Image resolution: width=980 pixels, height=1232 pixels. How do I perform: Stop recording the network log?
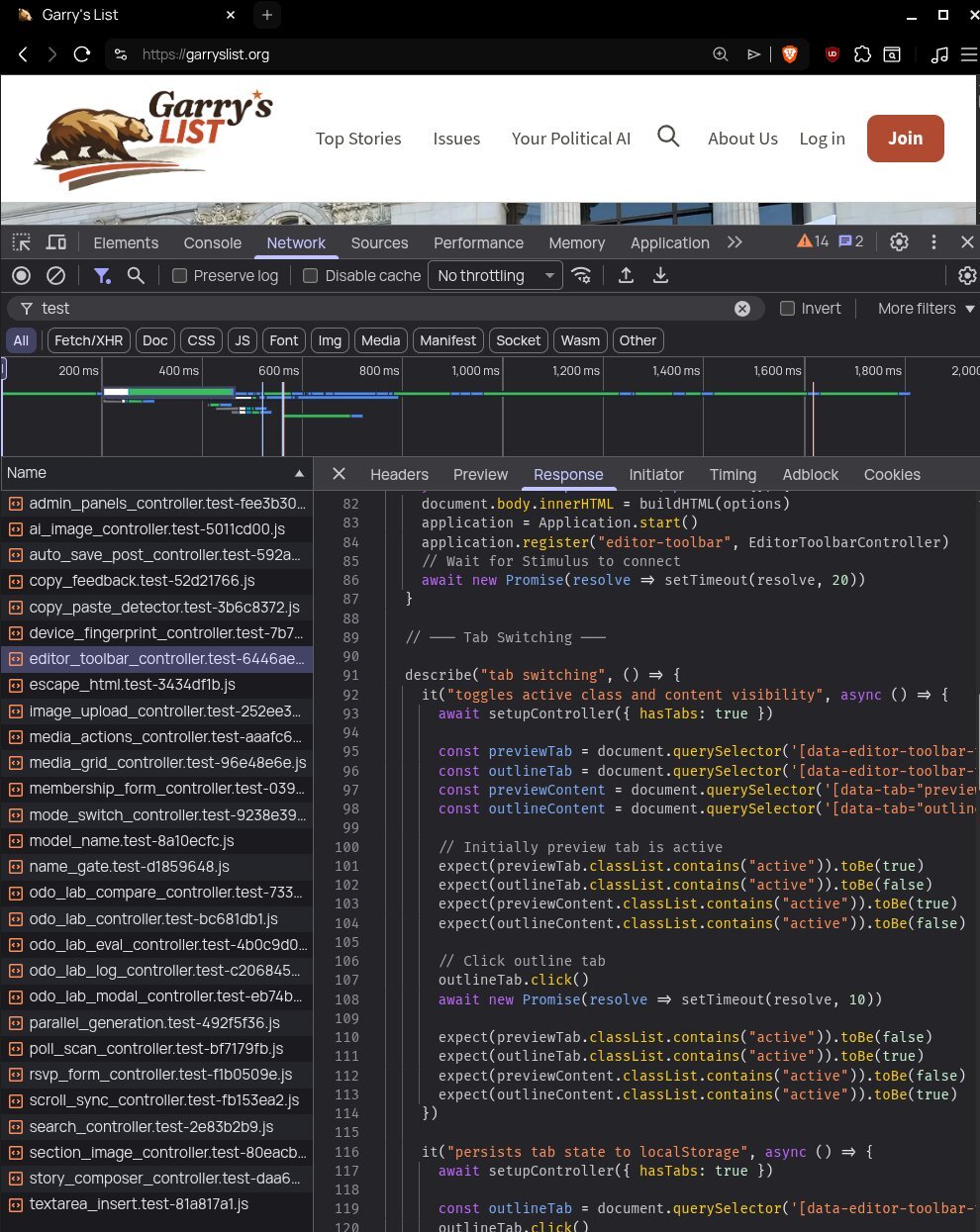tap(22, 275)
